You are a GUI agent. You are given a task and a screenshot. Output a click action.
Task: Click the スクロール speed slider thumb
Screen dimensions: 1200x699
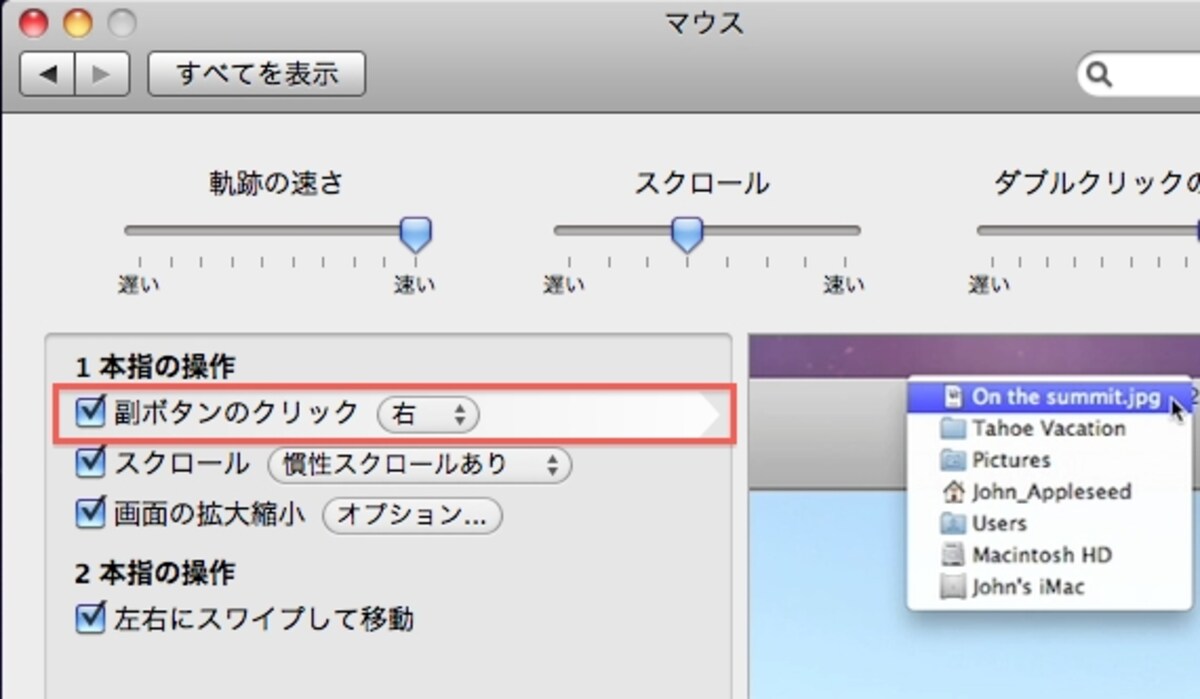click(x=687, y=234)
